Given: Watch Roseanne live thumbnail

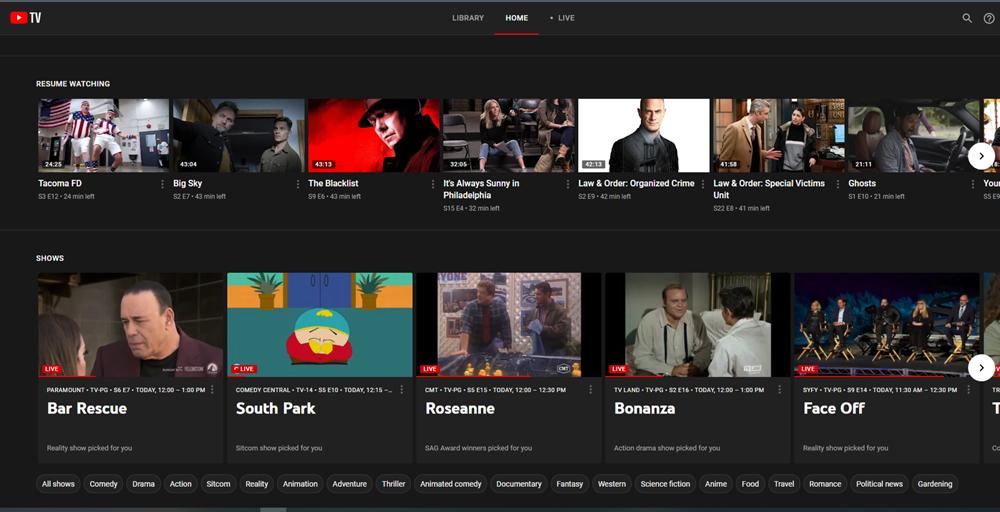Looking at the screenshot, I should point(509,325).
